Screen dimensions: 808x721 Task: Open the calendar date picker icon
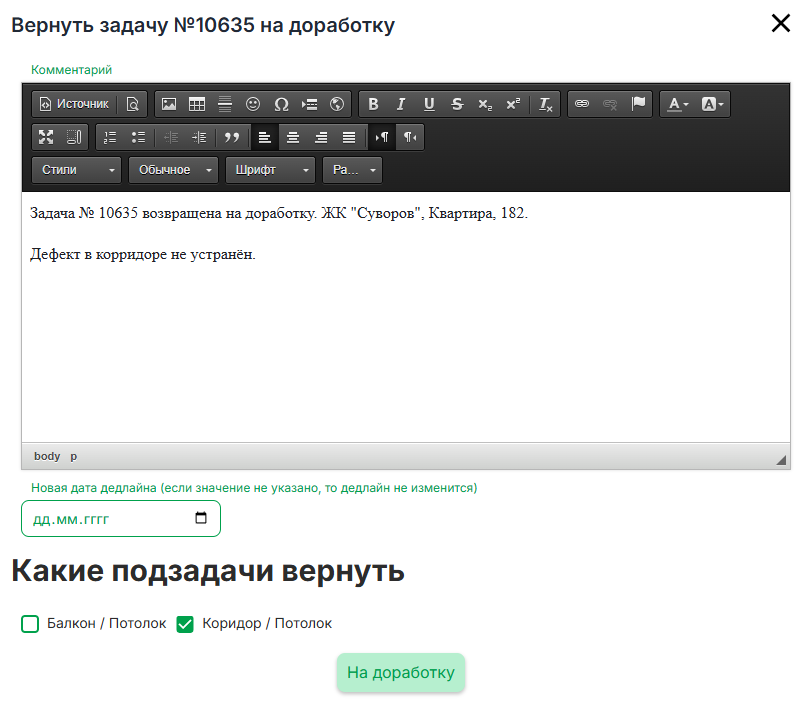click(x=201, y=518)
